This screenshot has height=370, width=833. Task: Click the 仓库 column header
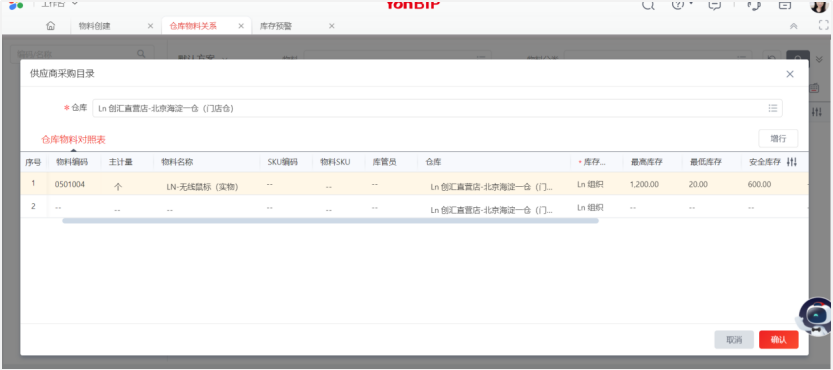pyautogui.click(x=433, y=162)
